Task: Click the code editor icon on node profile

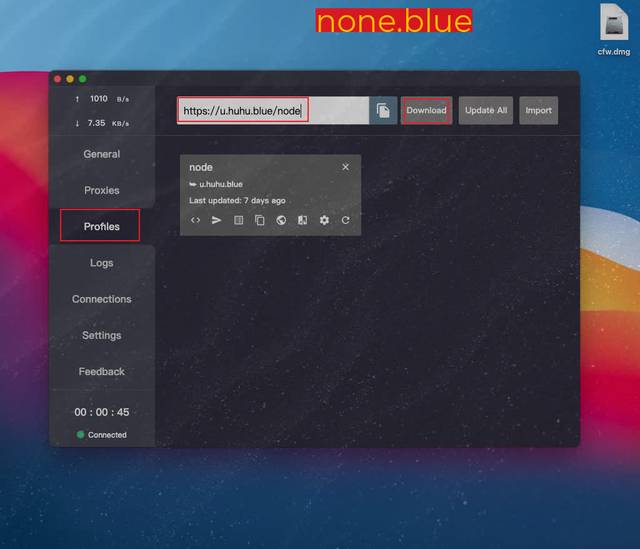Action: 196,220
